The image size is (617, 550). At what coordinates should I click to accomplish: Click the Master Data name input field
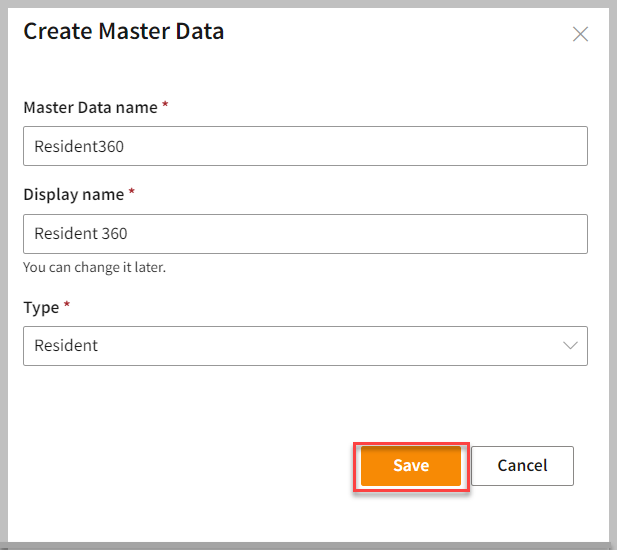tap(305, 146)
